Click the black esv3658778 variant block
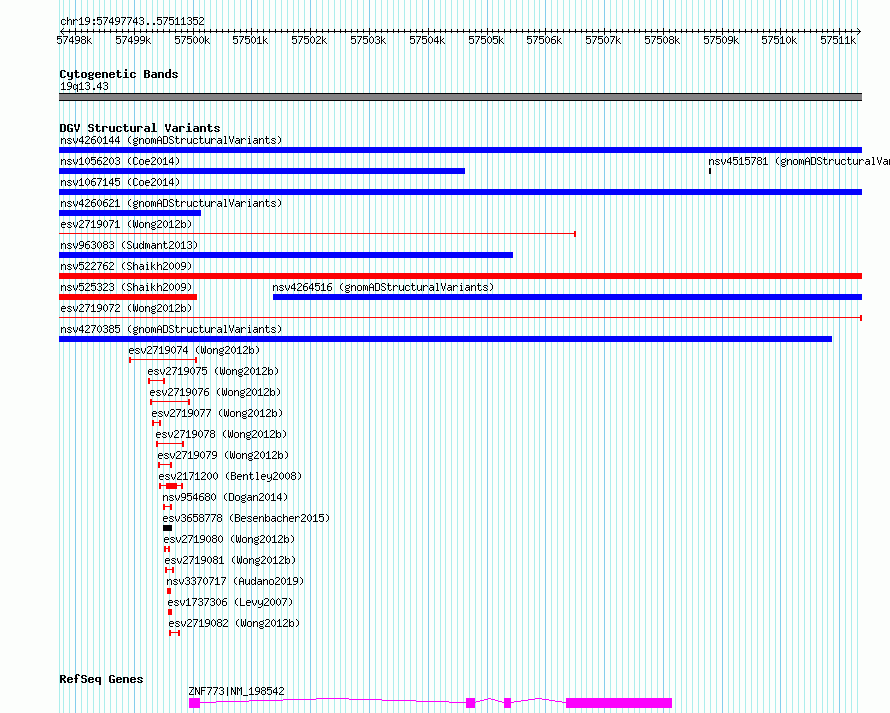Screen dimensions: 890x713 pyautogui.click(x=167, y=528)
